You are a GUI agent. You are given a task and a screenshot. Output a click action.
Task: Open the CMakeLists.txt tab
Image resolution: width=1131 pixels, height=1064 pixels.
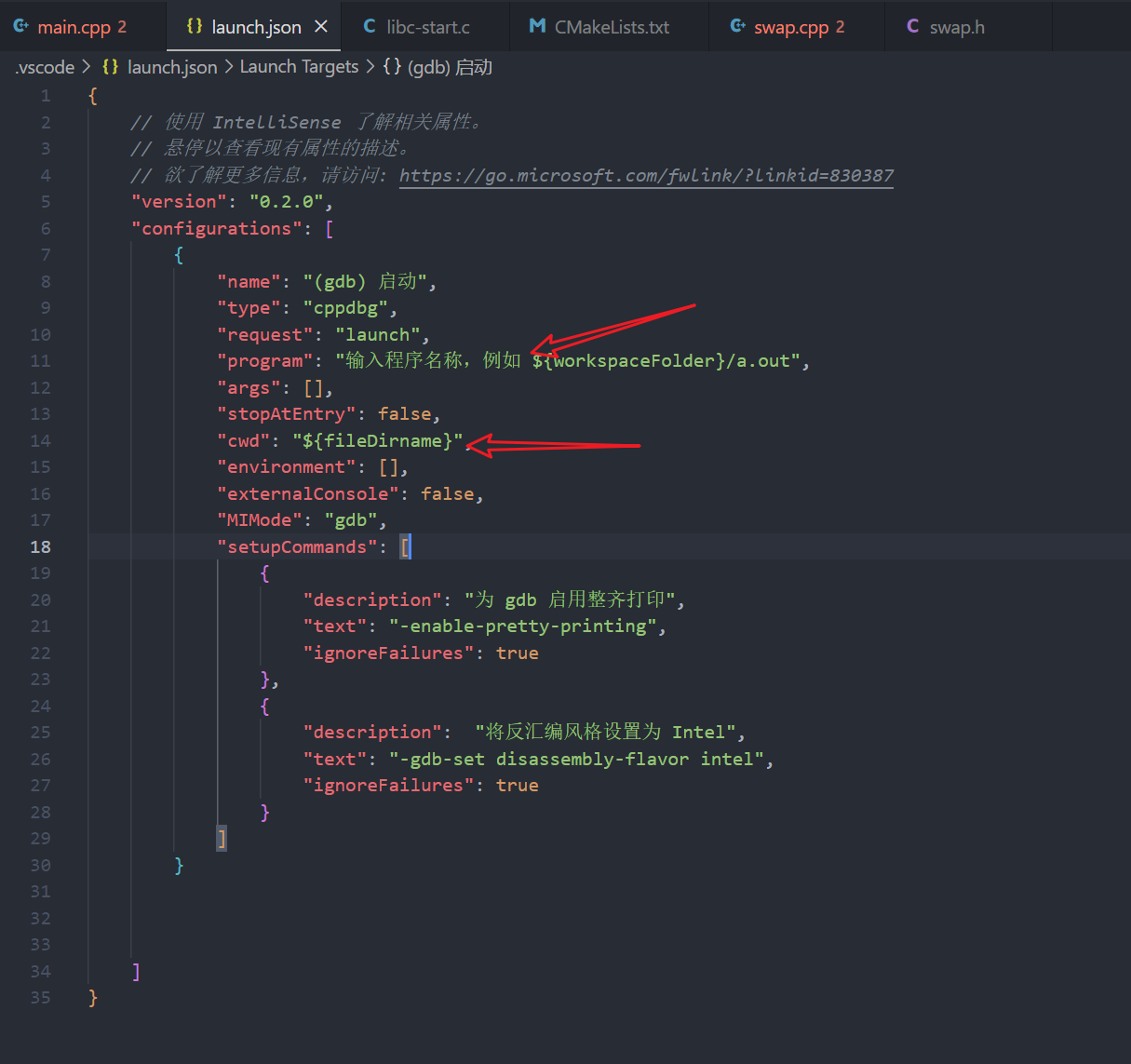(611, 27)
